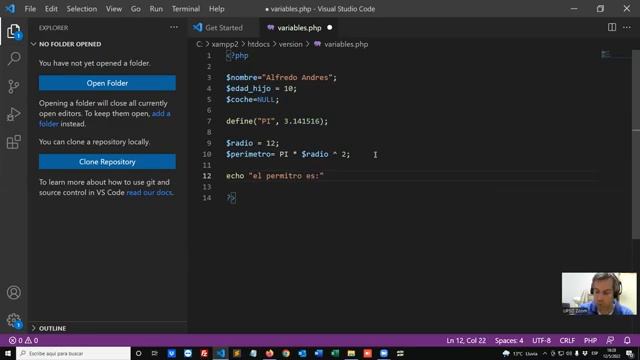This screenshot has width=640, height=360.
Task: Open the Edit menu
Action: tap(51, 9)
